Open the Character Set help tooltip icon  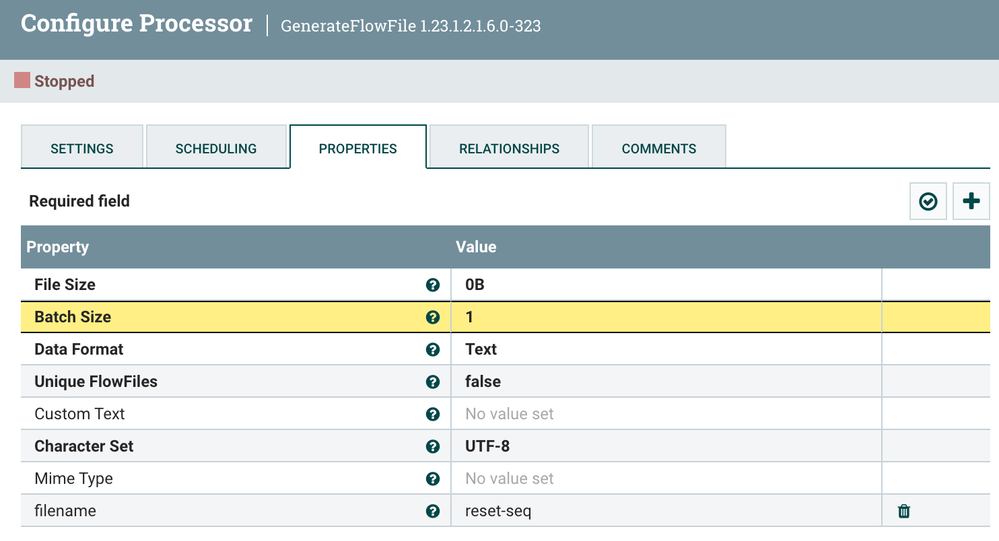[432, 447]
